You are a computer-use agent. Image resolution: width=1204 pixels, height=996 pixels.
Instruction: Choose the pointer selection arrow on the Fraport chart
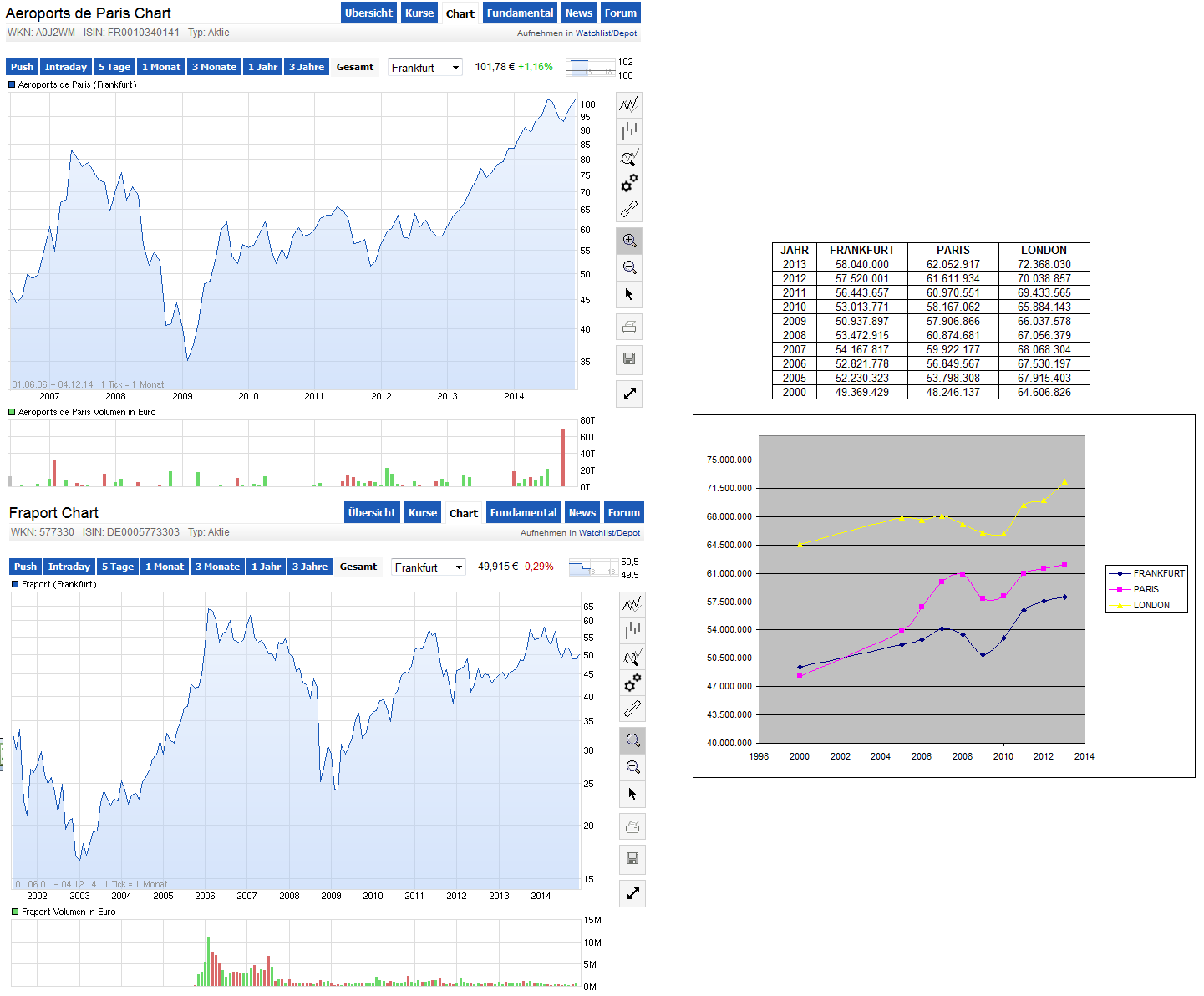click(632, 794)
